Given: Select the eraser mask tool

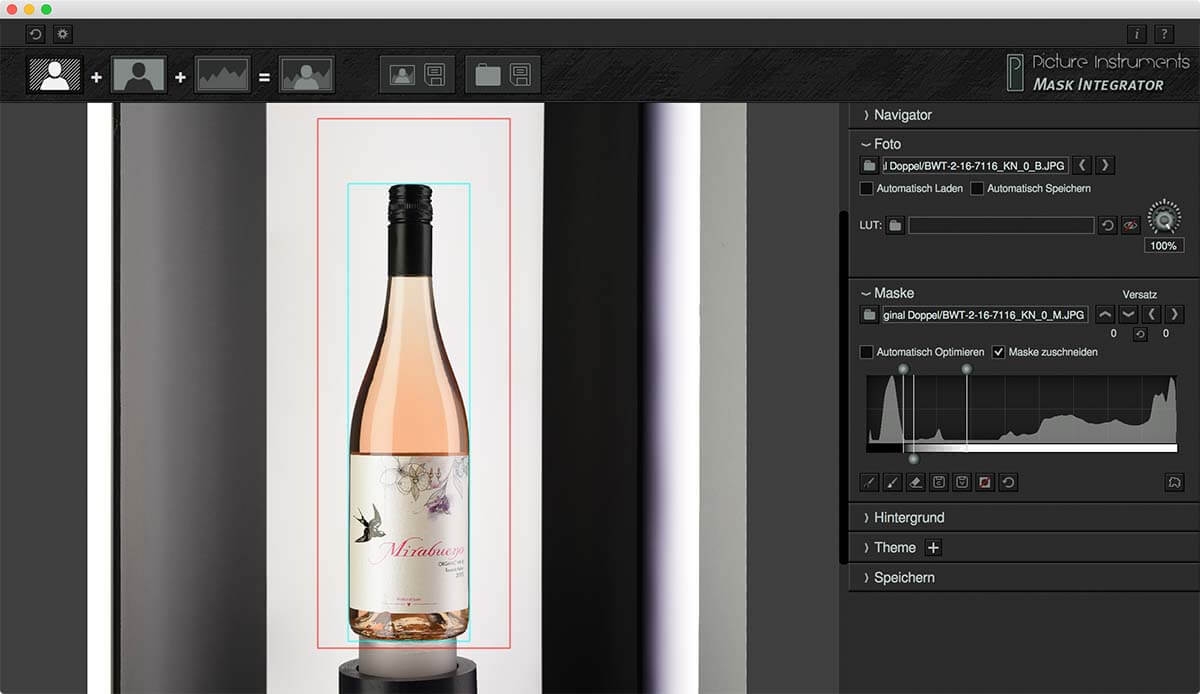Looking at the screenshot, I should pyautogui.click(x=916, y=482).
